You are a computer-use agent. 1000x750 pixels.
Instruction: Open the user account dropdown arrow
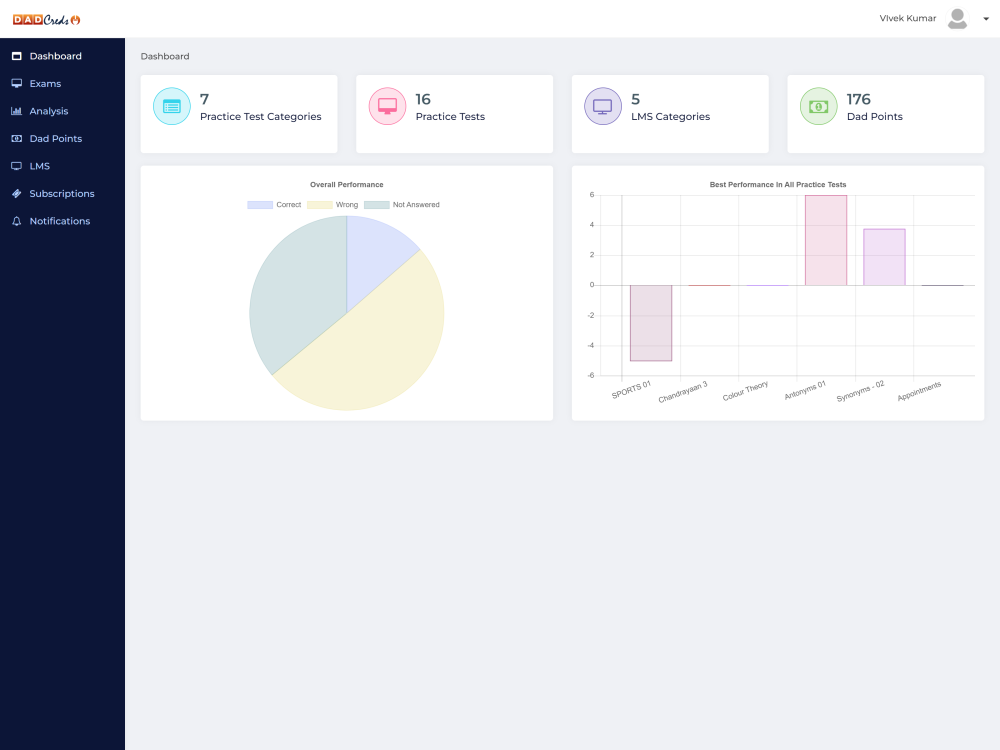click(986, 19)
